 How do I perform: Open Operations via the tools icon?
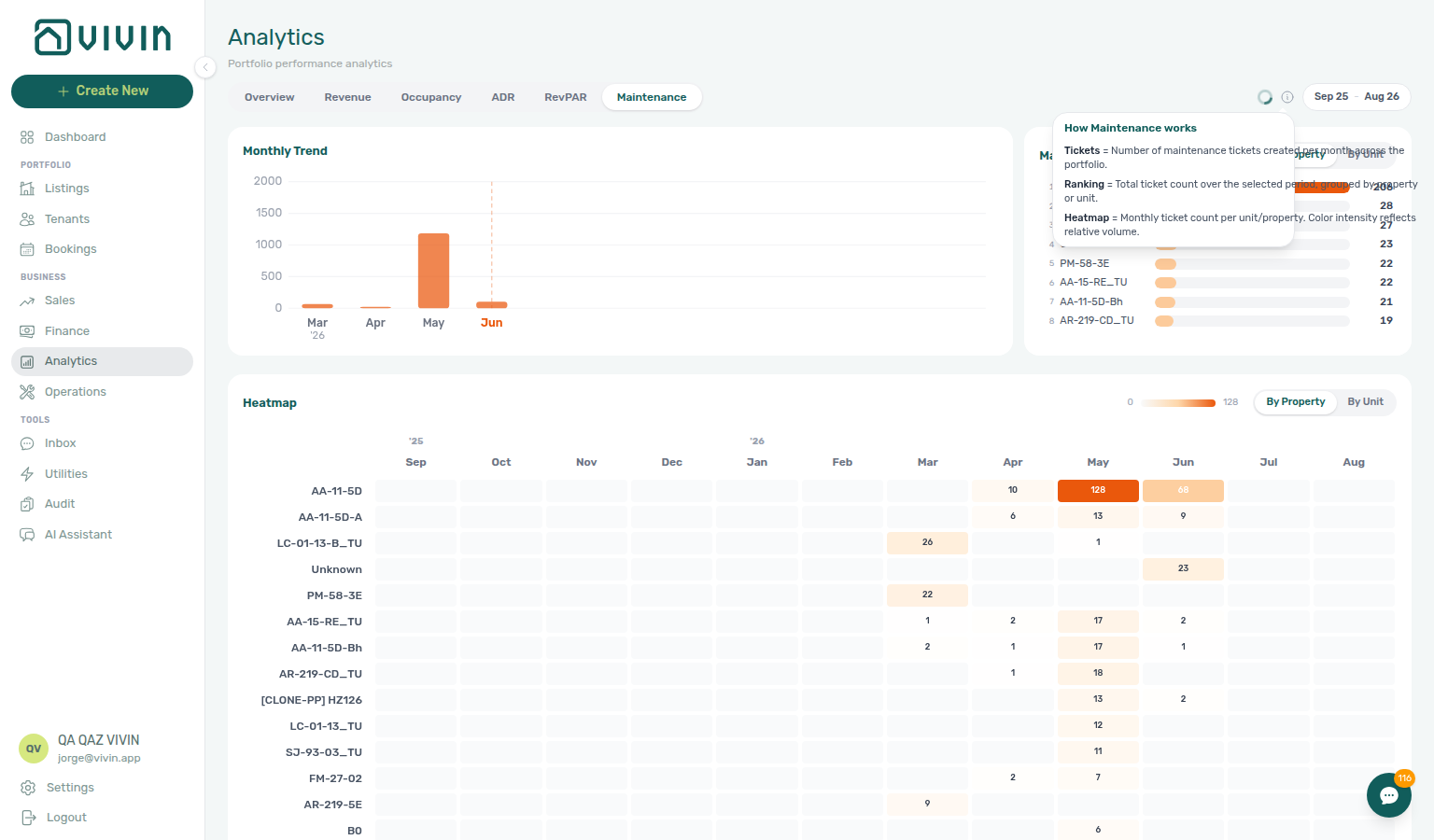click(x=27, y=392)
